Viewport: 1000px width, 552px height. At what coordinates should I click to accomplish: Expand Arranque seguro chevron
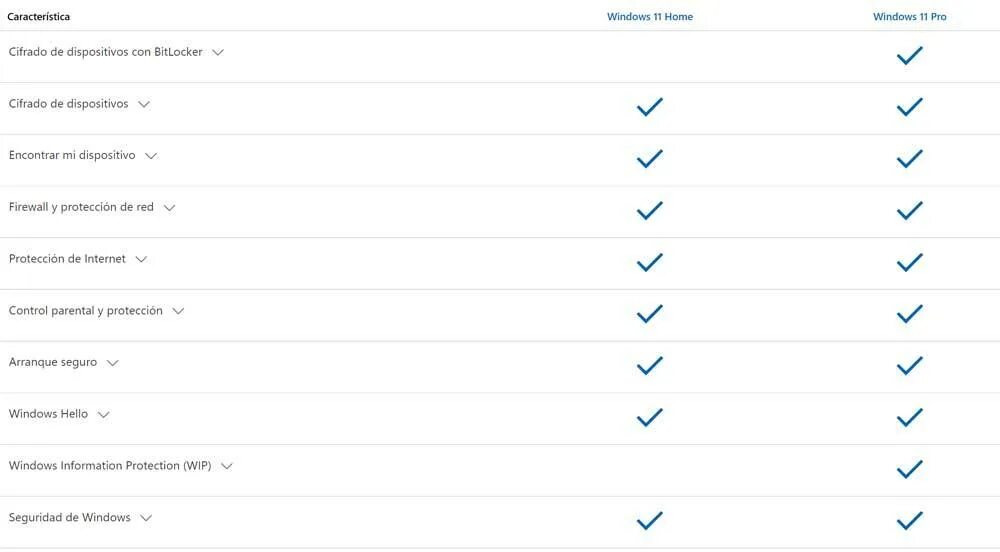pyautogui.click(x=112, y=363)
